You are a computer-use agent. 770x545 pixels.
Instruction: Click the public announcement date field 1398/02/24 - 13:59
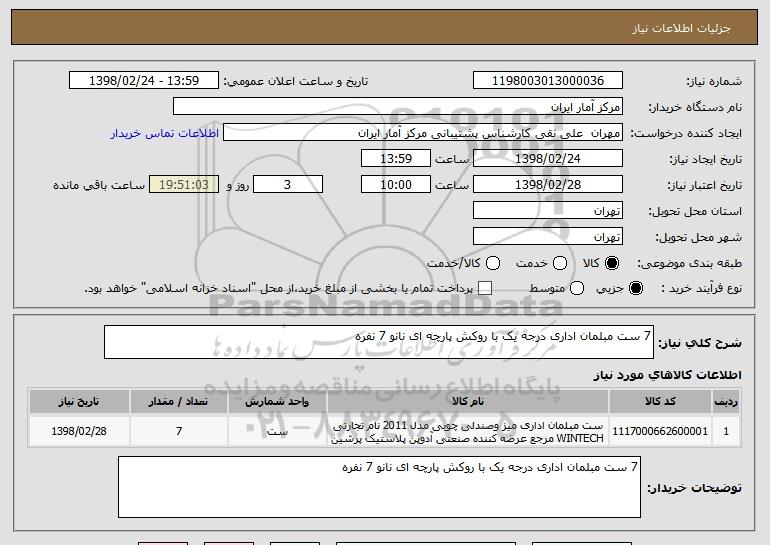(144, 80)
